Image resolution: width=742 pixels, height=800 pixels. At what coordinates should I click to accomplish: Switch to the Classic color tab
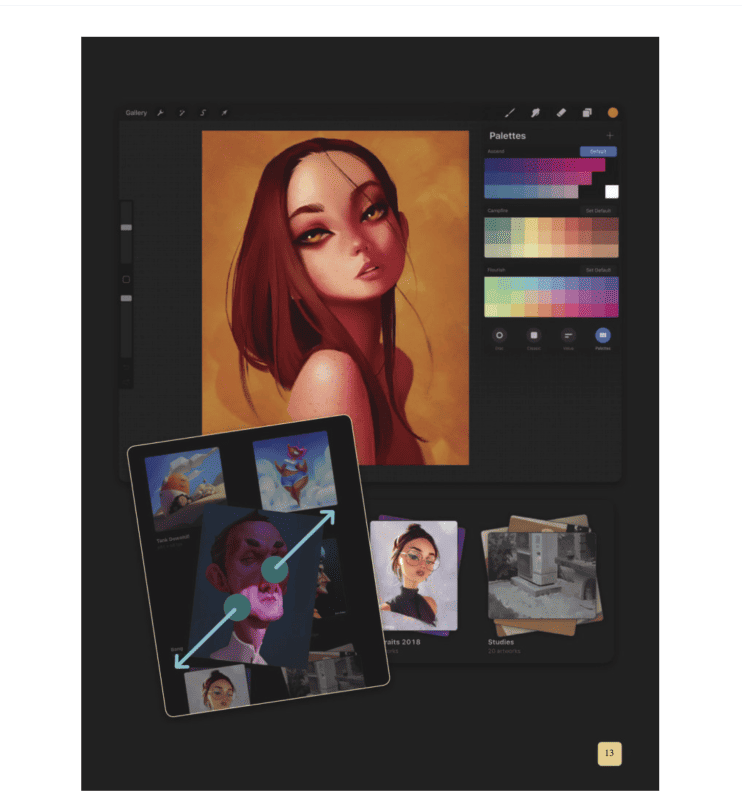coord(534,335)
